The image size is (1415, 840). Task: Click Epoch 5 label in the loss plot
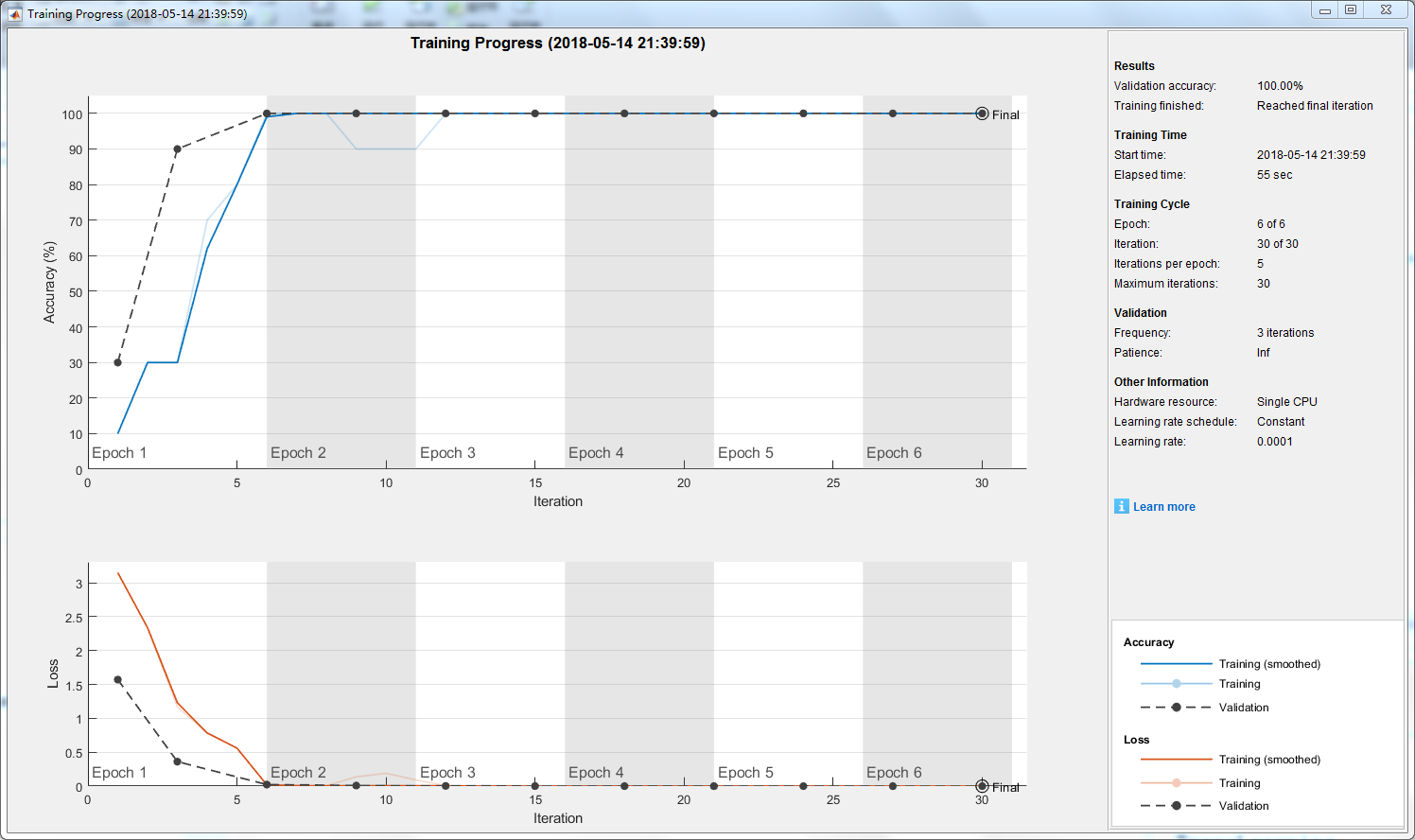(745, 773)
